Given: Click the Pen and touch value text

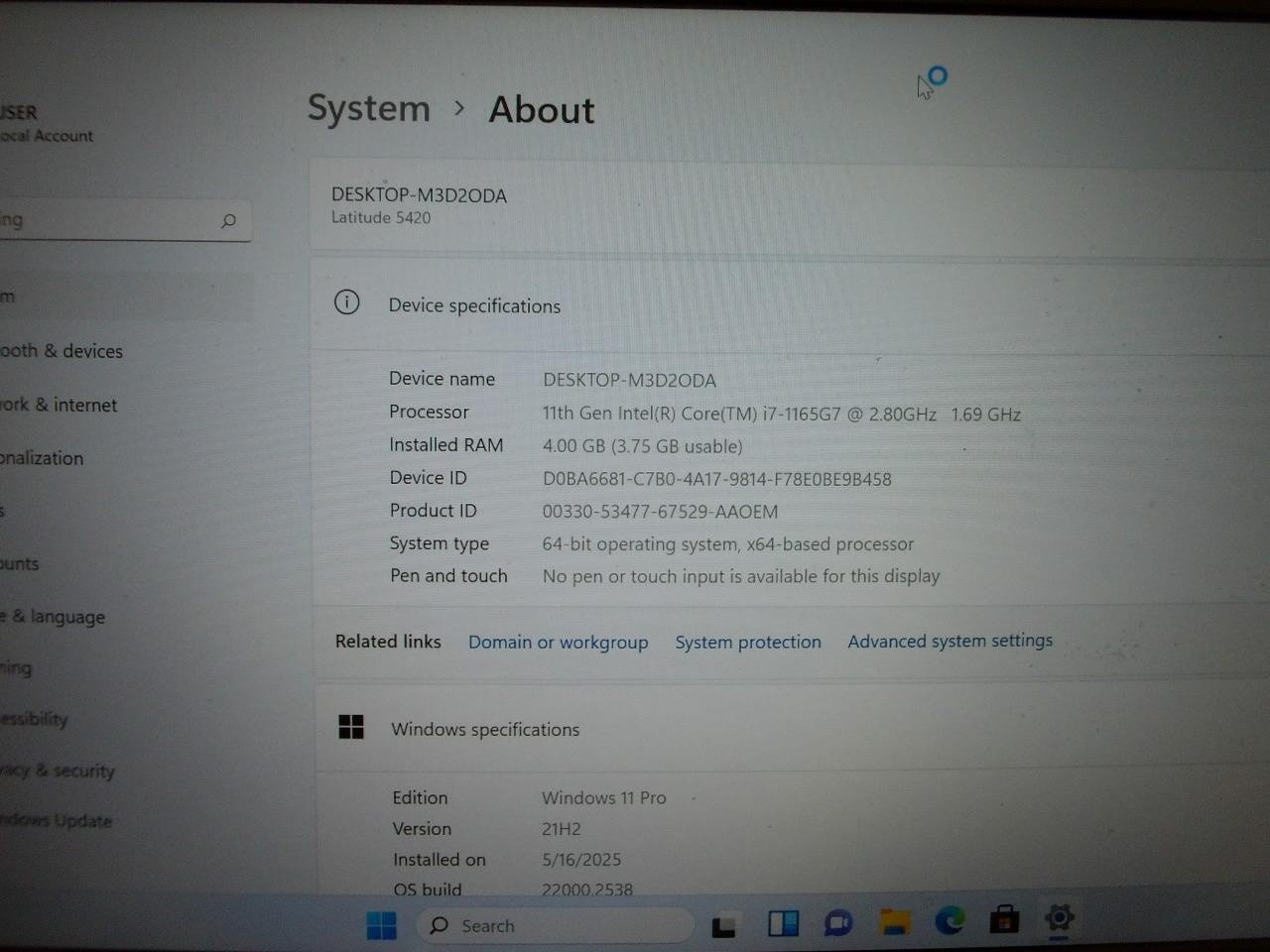Looking at the screenshot, I should [x=740, y=576].
